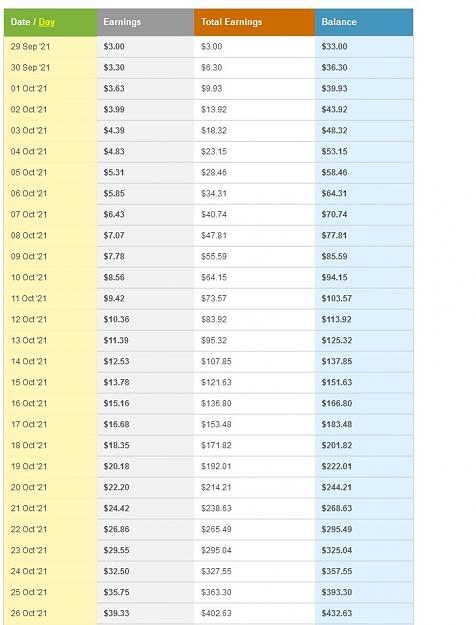
Task: Select the $43.92 balance cell
Action: coord(364,110)
